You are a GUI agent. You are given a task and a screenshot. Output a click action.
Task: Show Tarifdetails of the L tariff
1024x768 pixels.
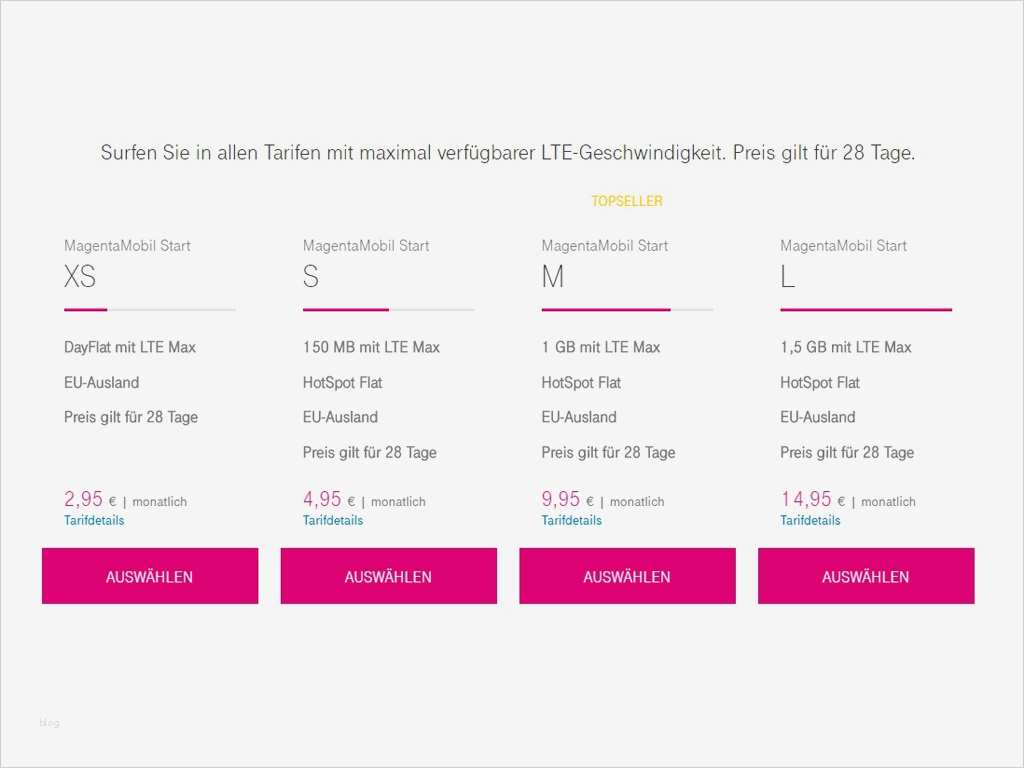[x=810, y=521]
